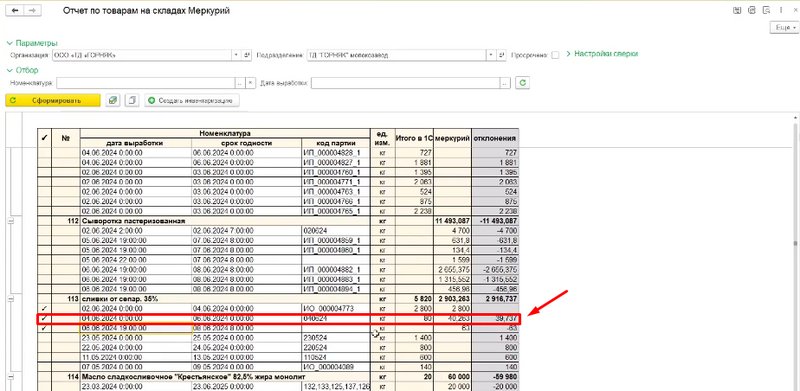This screenshot has width=800, height=391.
Task: Open the selected Организация item via its open button
Action: point(246,55)
